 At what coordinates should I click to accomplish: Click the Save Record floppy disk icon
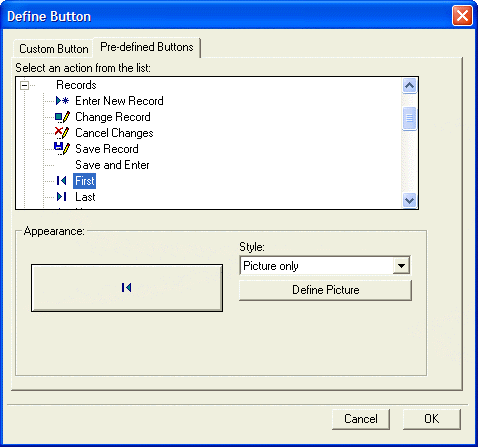point(62,149)
